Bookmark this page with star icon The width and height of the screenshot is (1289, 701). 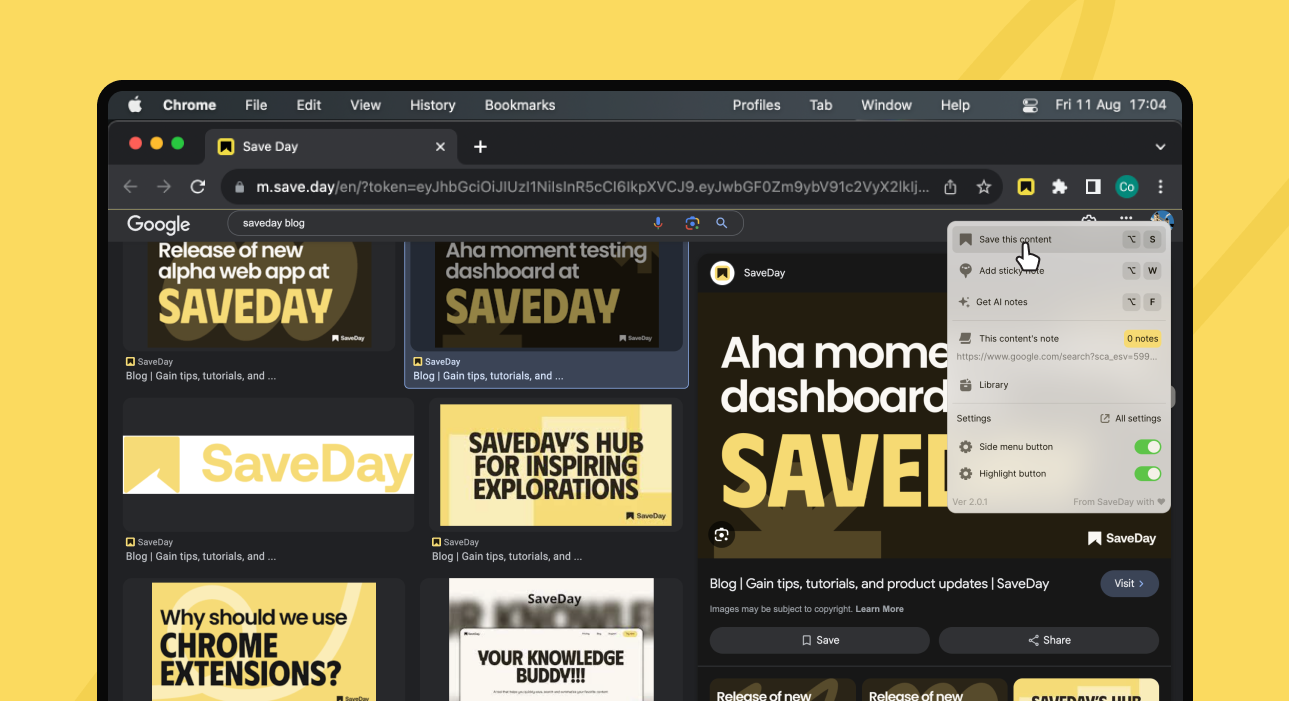pos(984,187)
